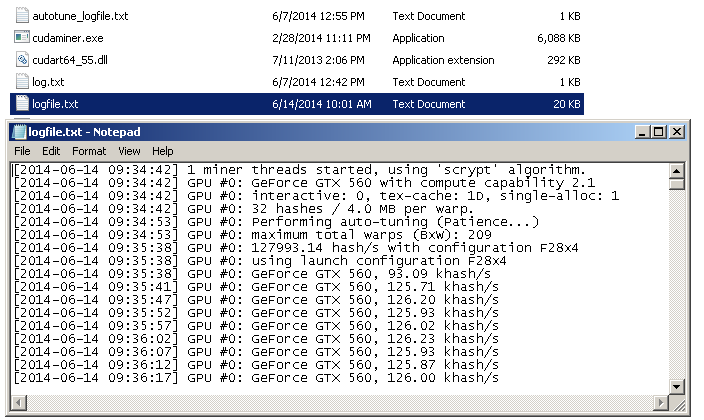Click the log line showing 126.20 khash/s

click(x=256, y=300)
